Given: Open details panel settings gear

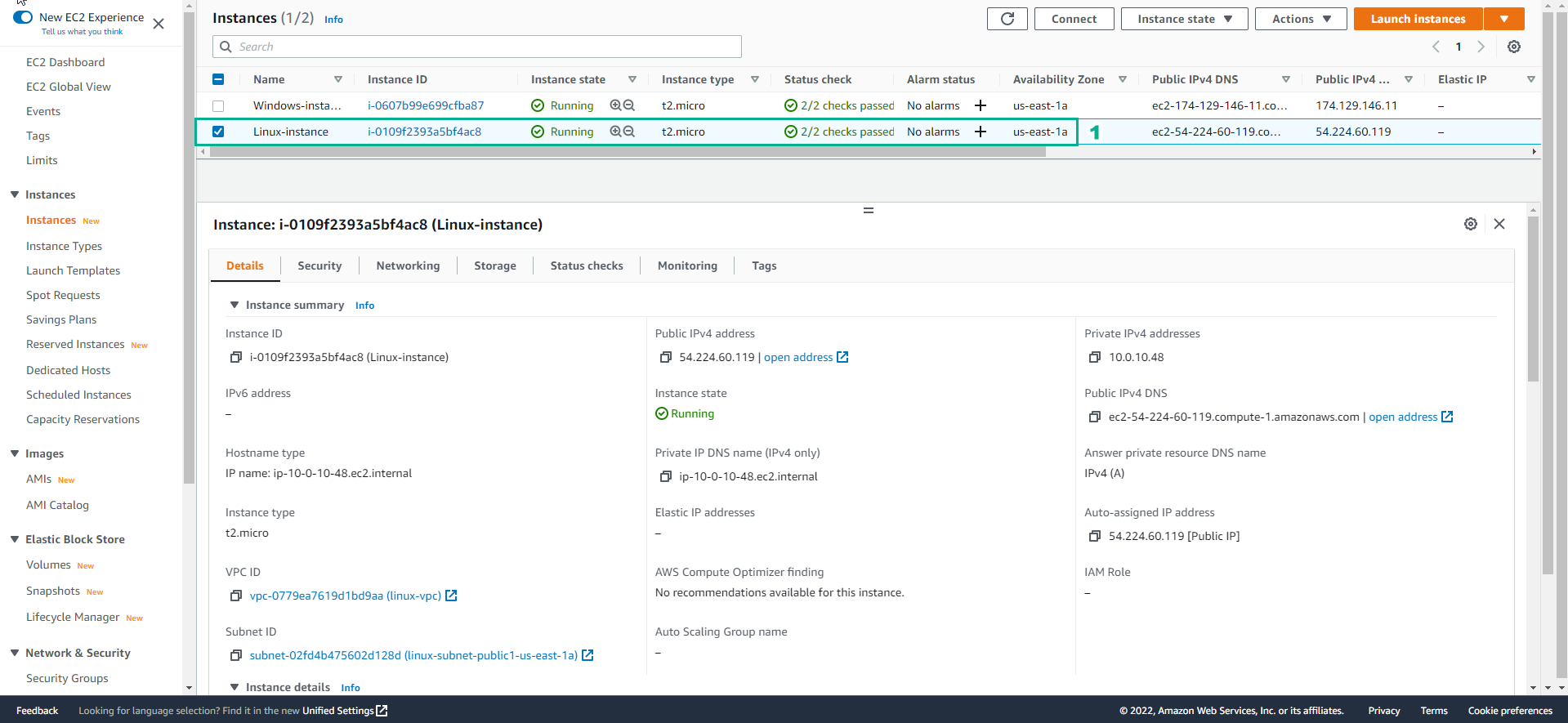Looking at the screenshot, I should pyautogui.click(x=1470, y=224).
